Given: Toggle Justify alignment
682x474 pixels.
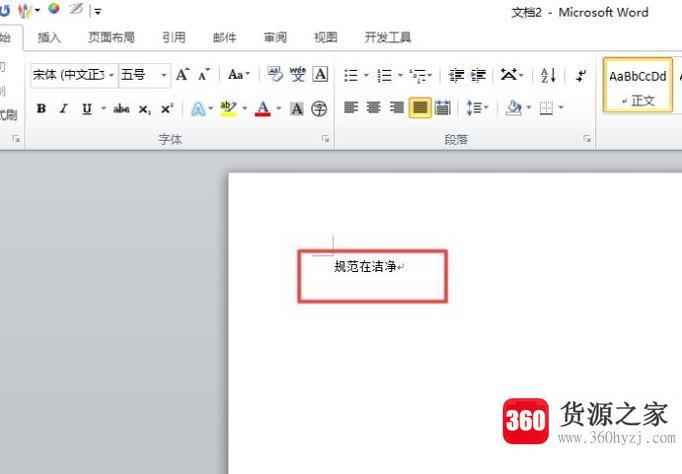Looking at the screenshot, I should click(x=420, y=107).
